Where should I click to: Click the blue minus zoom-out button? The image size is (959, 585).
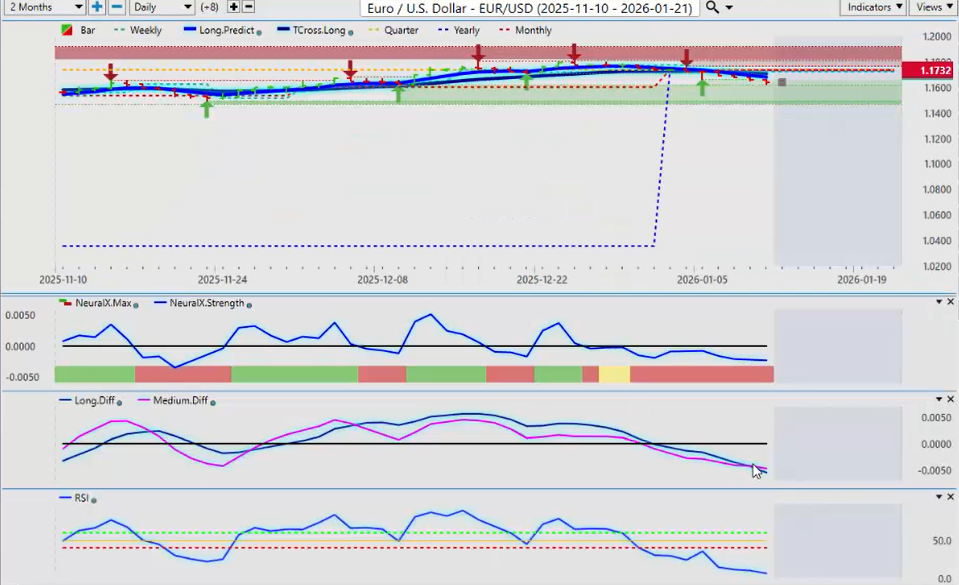coord(116,7)
